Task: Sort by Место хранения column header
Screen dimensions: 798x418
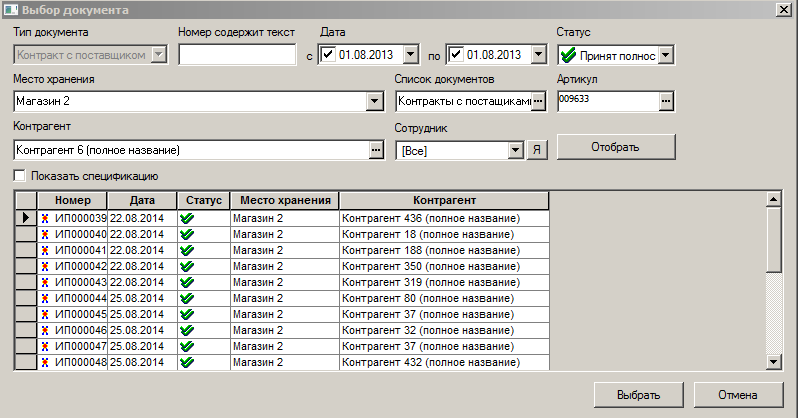Action: tap(285, 201)
